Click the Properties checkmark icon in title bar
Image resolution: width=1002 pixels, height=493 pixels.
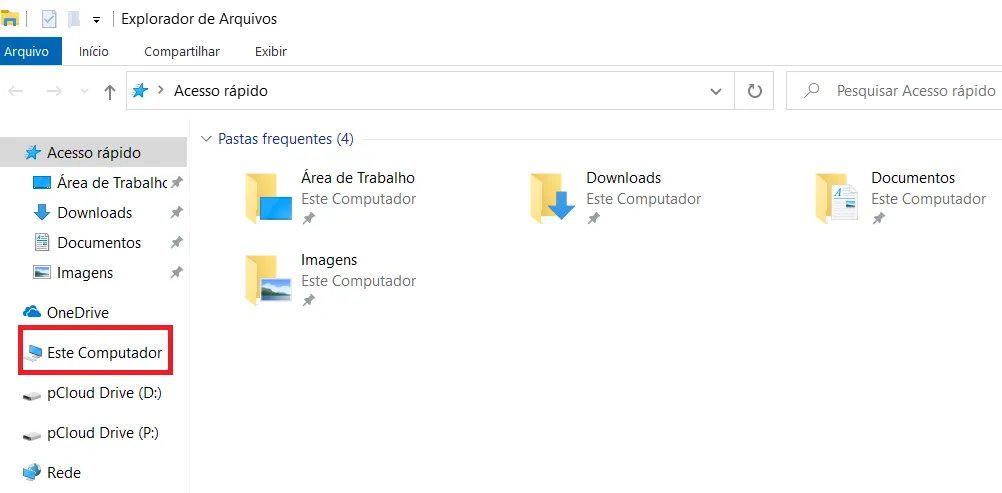click(x=49, y=19)
